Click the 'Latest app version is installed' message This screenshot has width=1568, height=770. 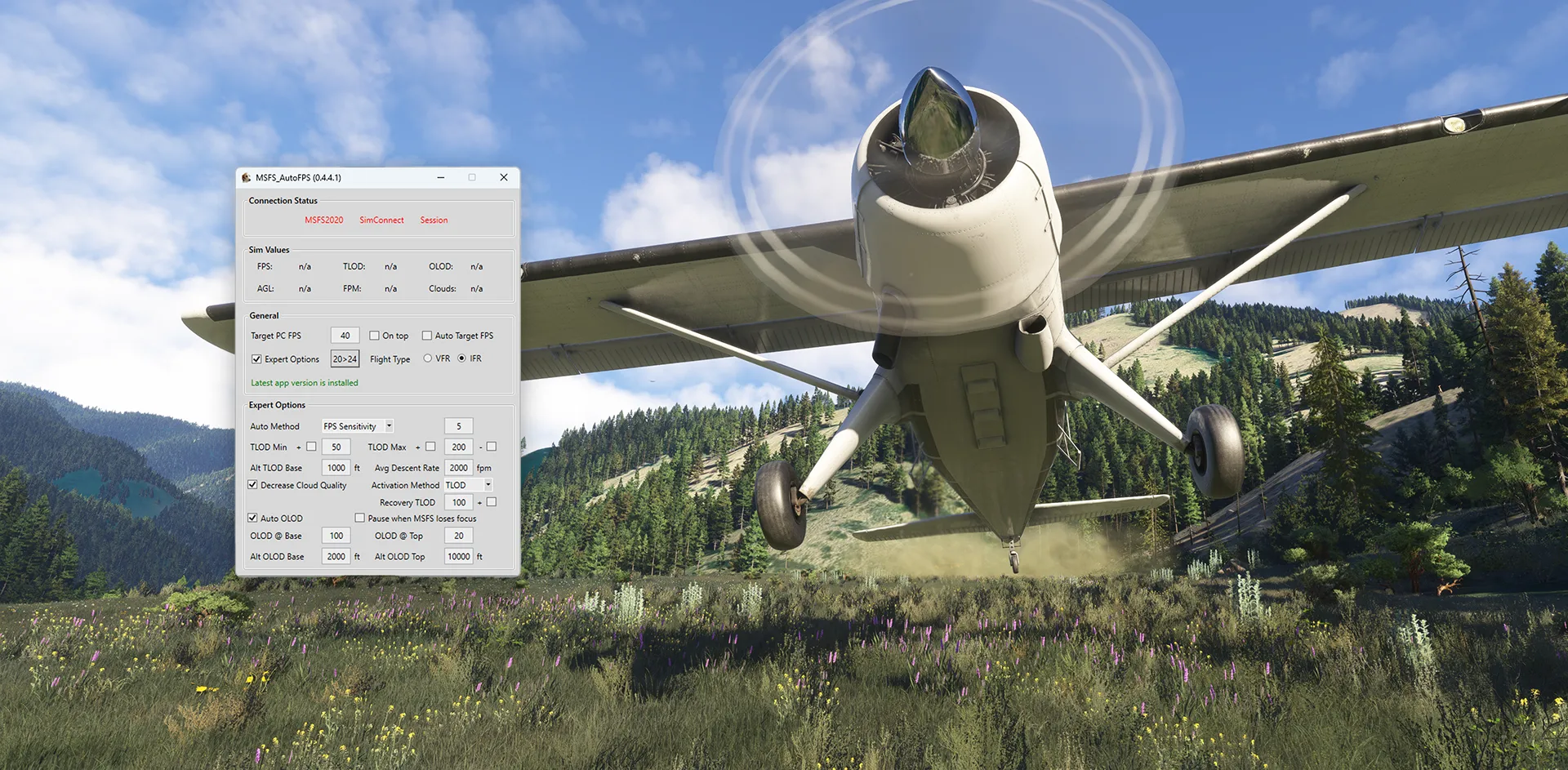coord(304,383)
